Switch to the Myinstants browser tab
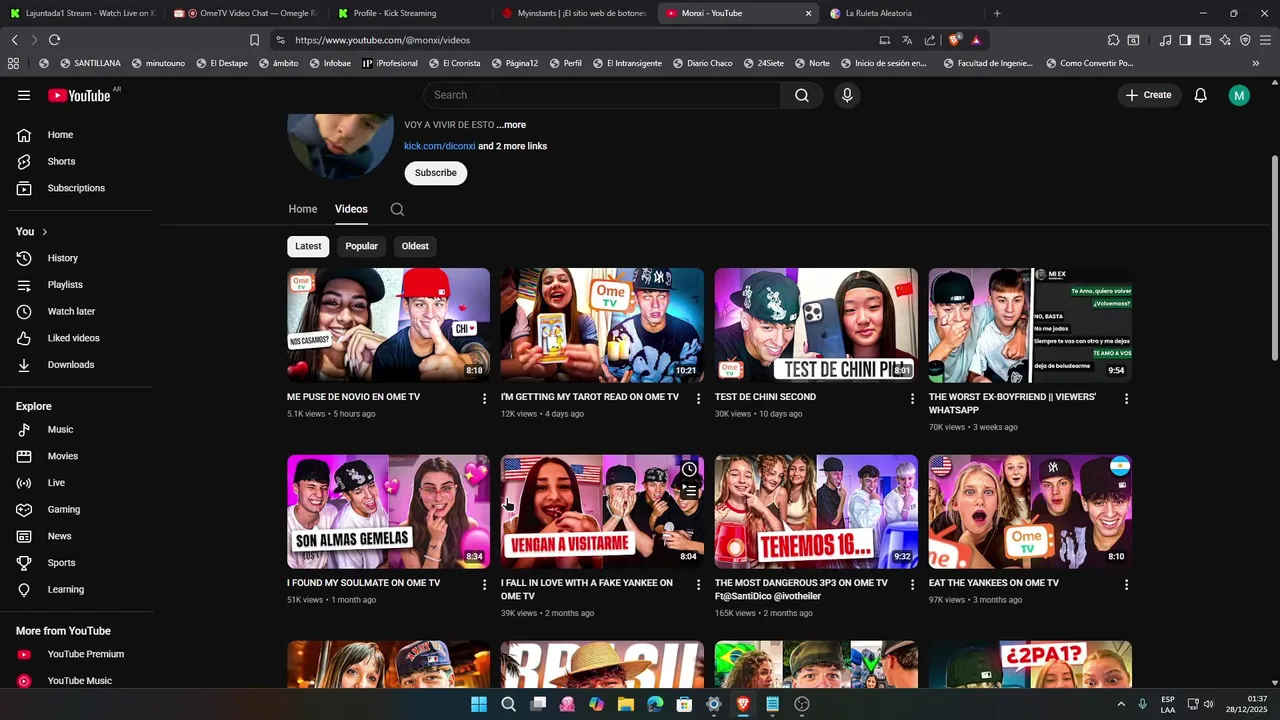1280x720 pixels. click(575, 13)
